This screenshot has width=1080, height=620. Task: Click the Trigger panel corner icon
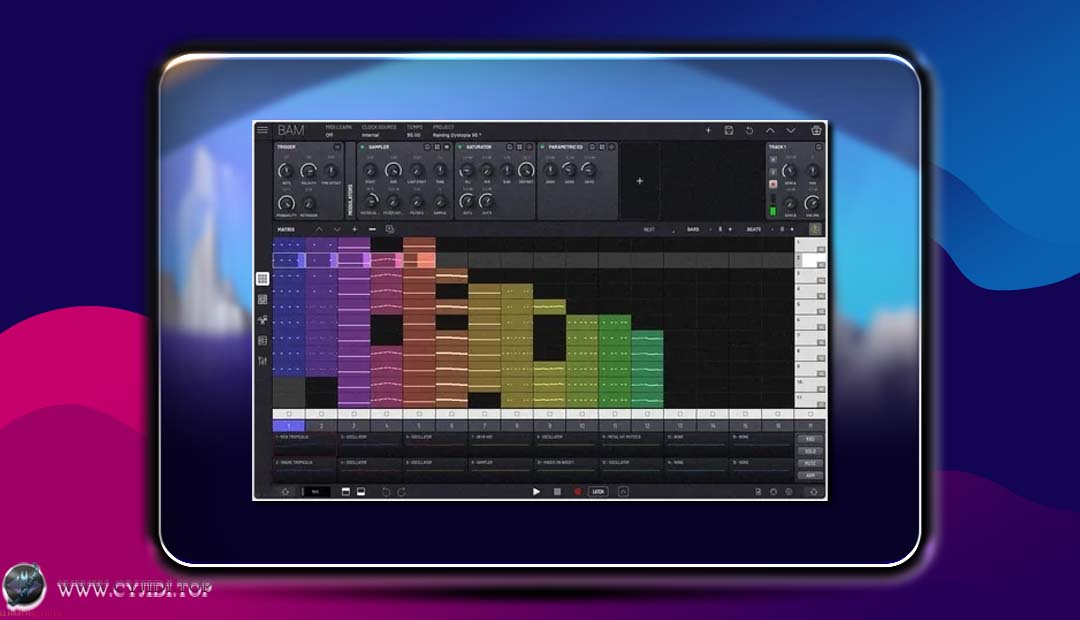(337, 147)
